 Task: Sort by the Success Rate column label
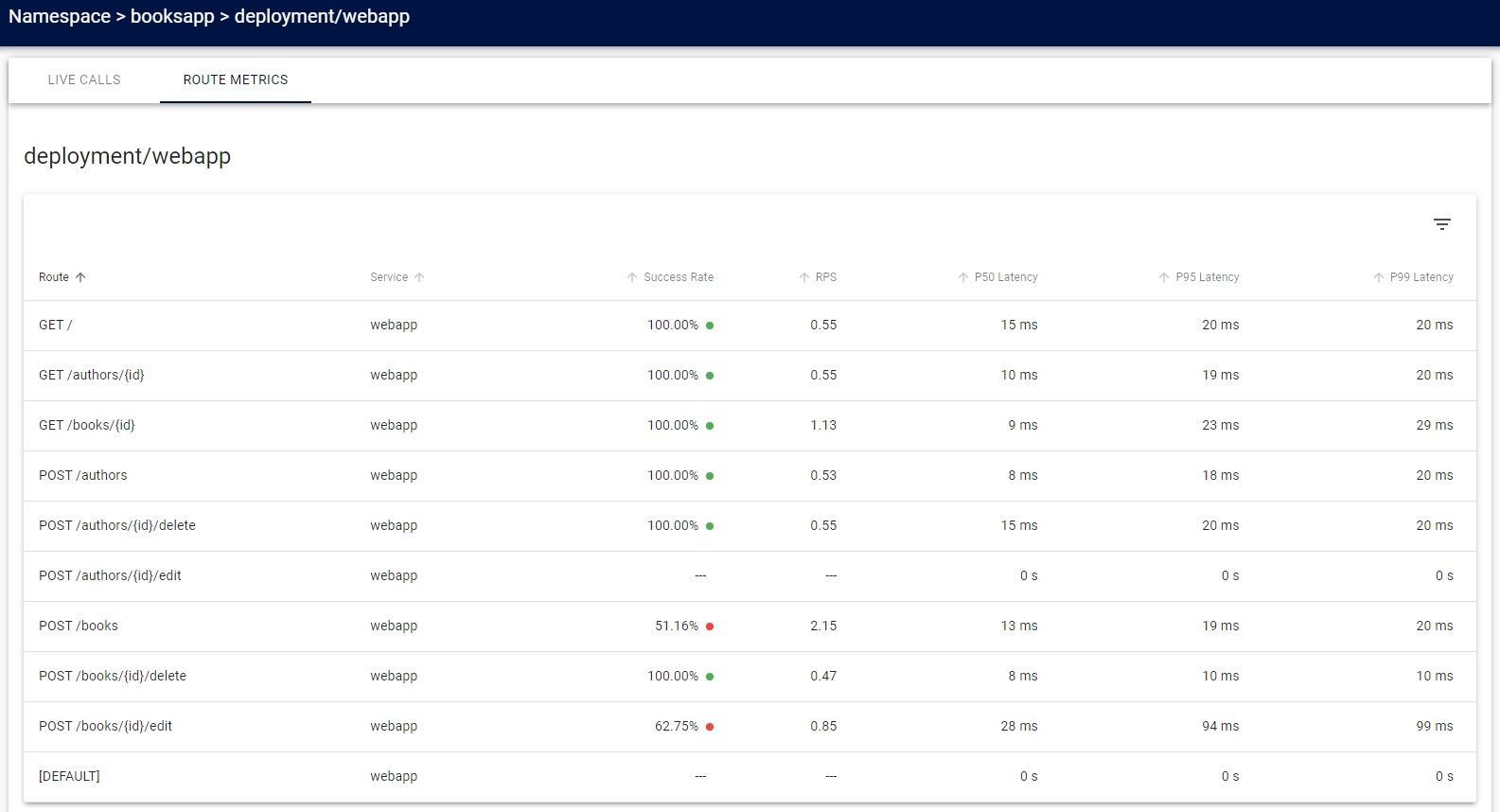coord(679,277)
